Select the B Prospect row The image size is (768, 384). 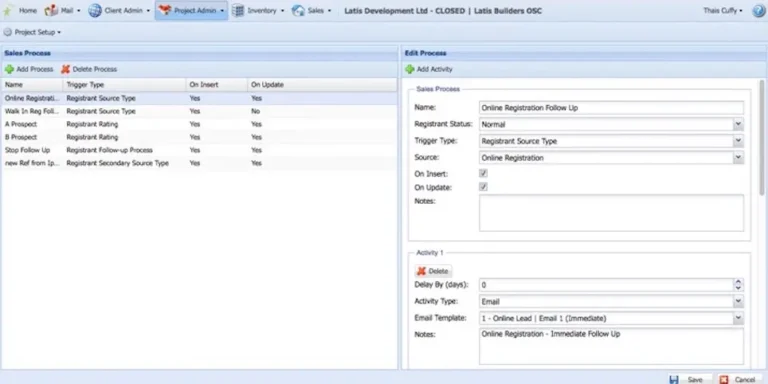tap(199, 137)
